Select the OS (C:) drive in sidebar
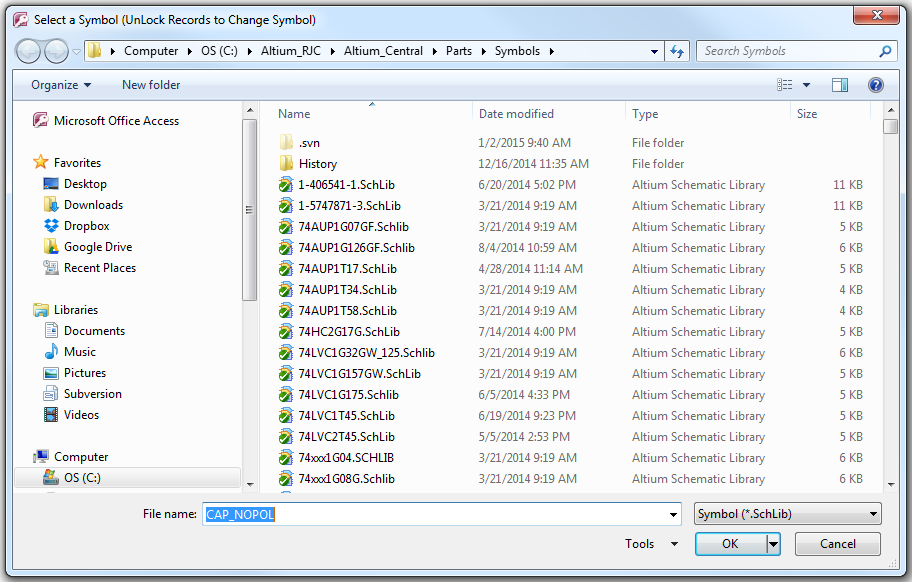912x582 pixels. pyautogui.click(x=82, y=477)
